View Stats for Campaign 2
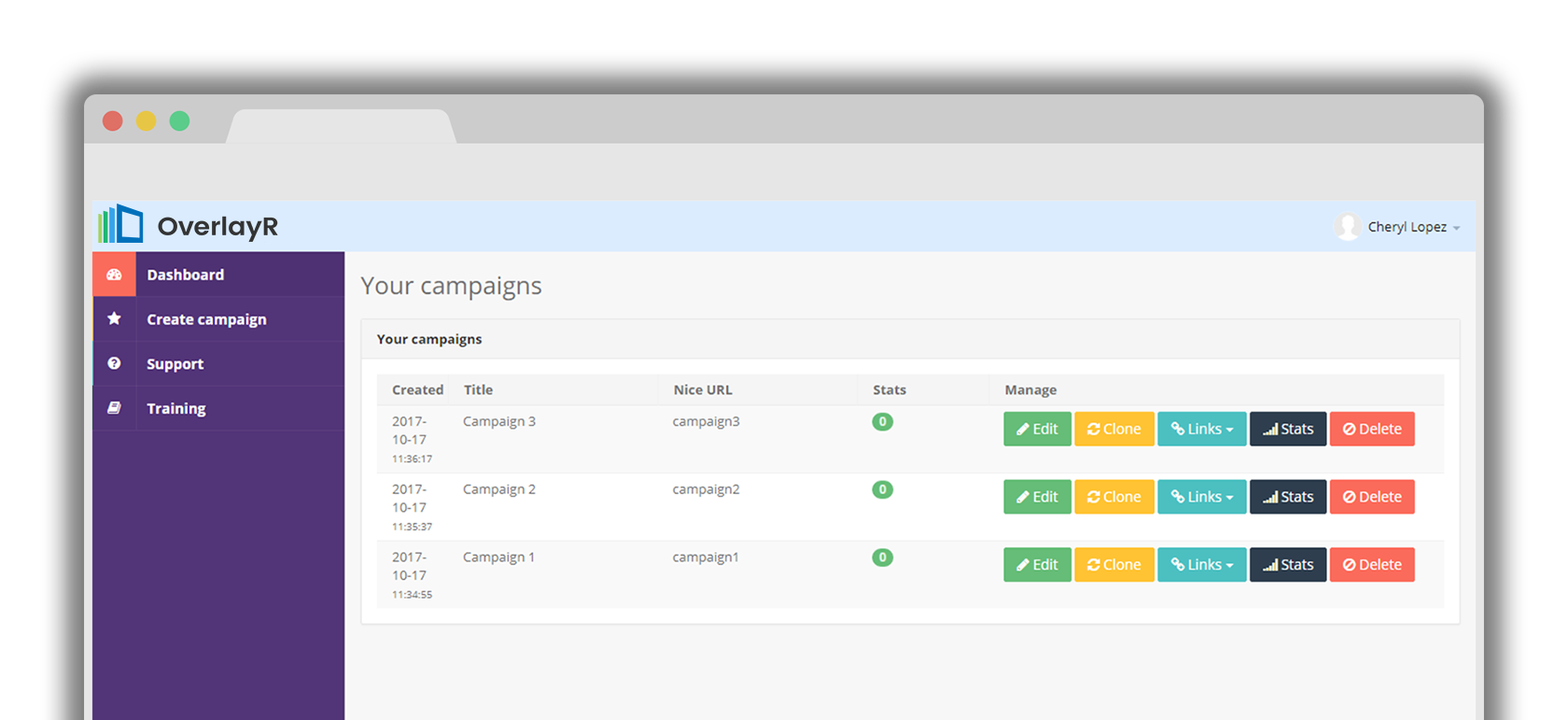Image resolution: width=1568 pixels, height=720 pixels. tap(1287, 497)
